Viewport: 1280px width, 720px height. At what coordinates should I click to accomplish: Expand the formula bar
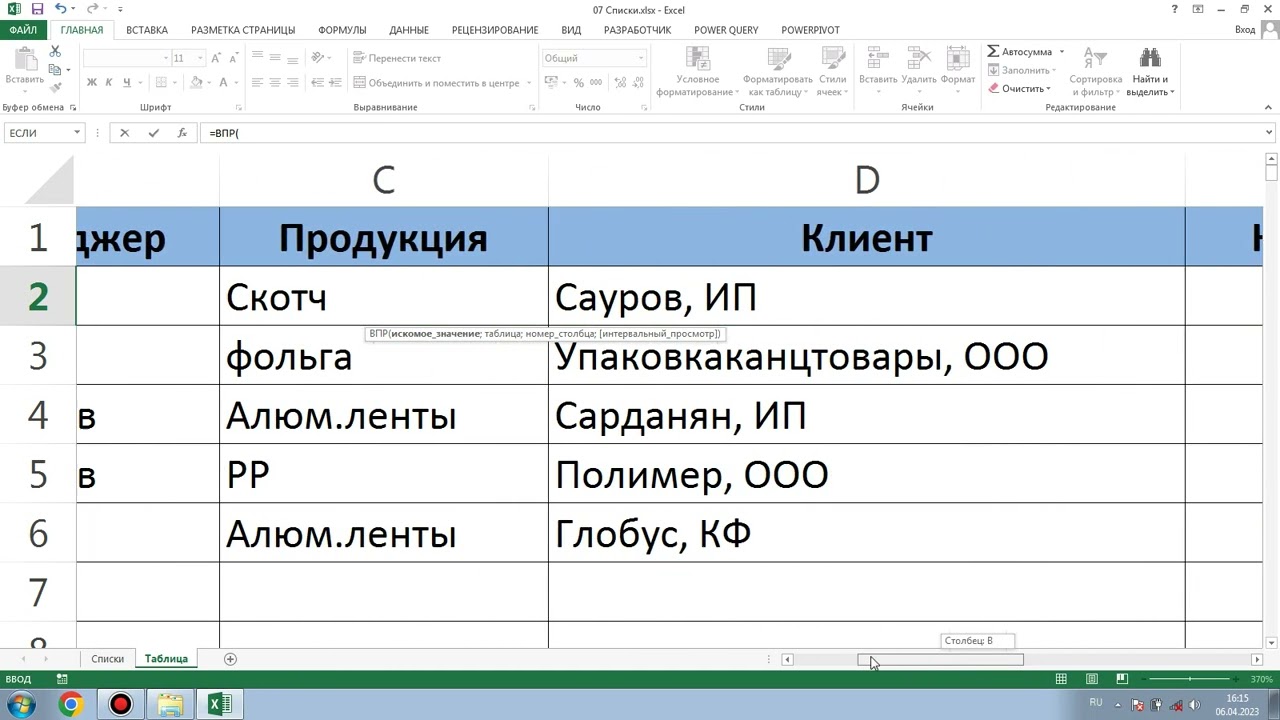point(1269,133)
